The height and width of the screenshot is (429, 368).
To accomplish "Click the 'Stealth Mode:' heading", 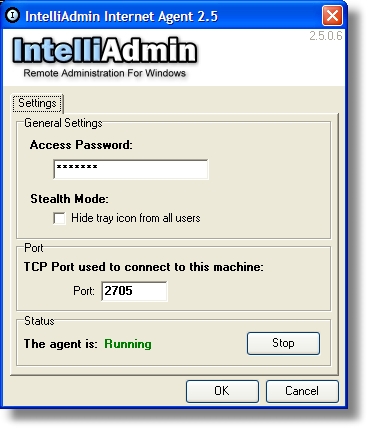I will click(x=69, y=199).
